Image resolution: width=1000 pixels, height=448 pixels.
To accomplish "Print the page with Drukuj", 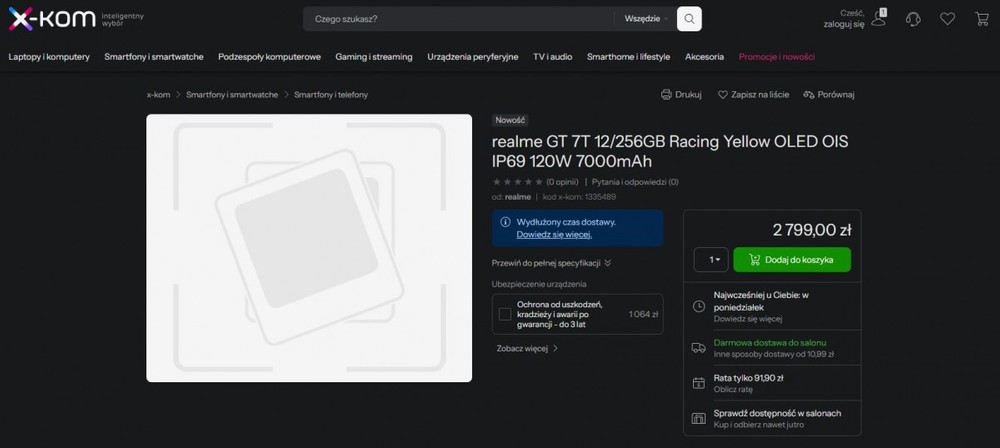I will pyautogui.click(x=681, y=95).
